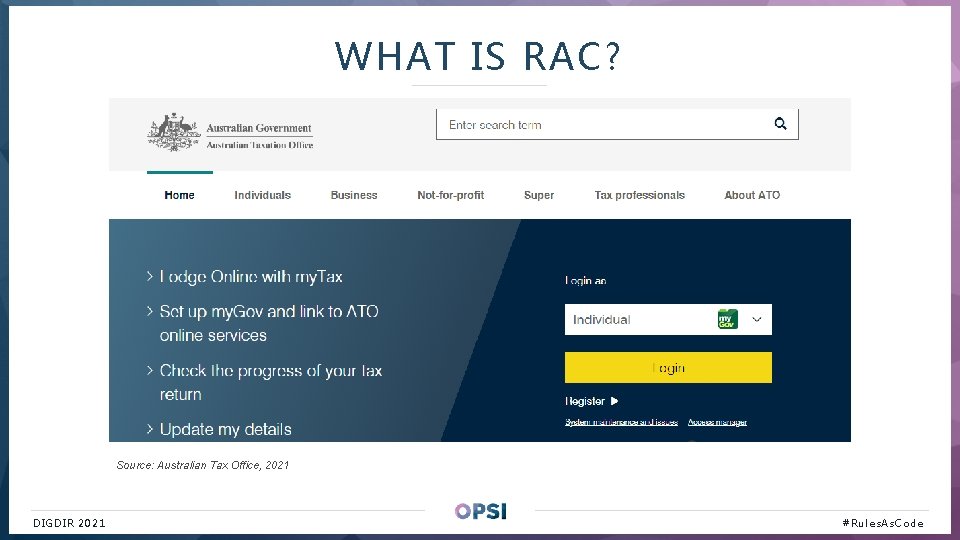The image size is (960, 540).
Task: Click the Register arrow icon
Action: point(614,401)
